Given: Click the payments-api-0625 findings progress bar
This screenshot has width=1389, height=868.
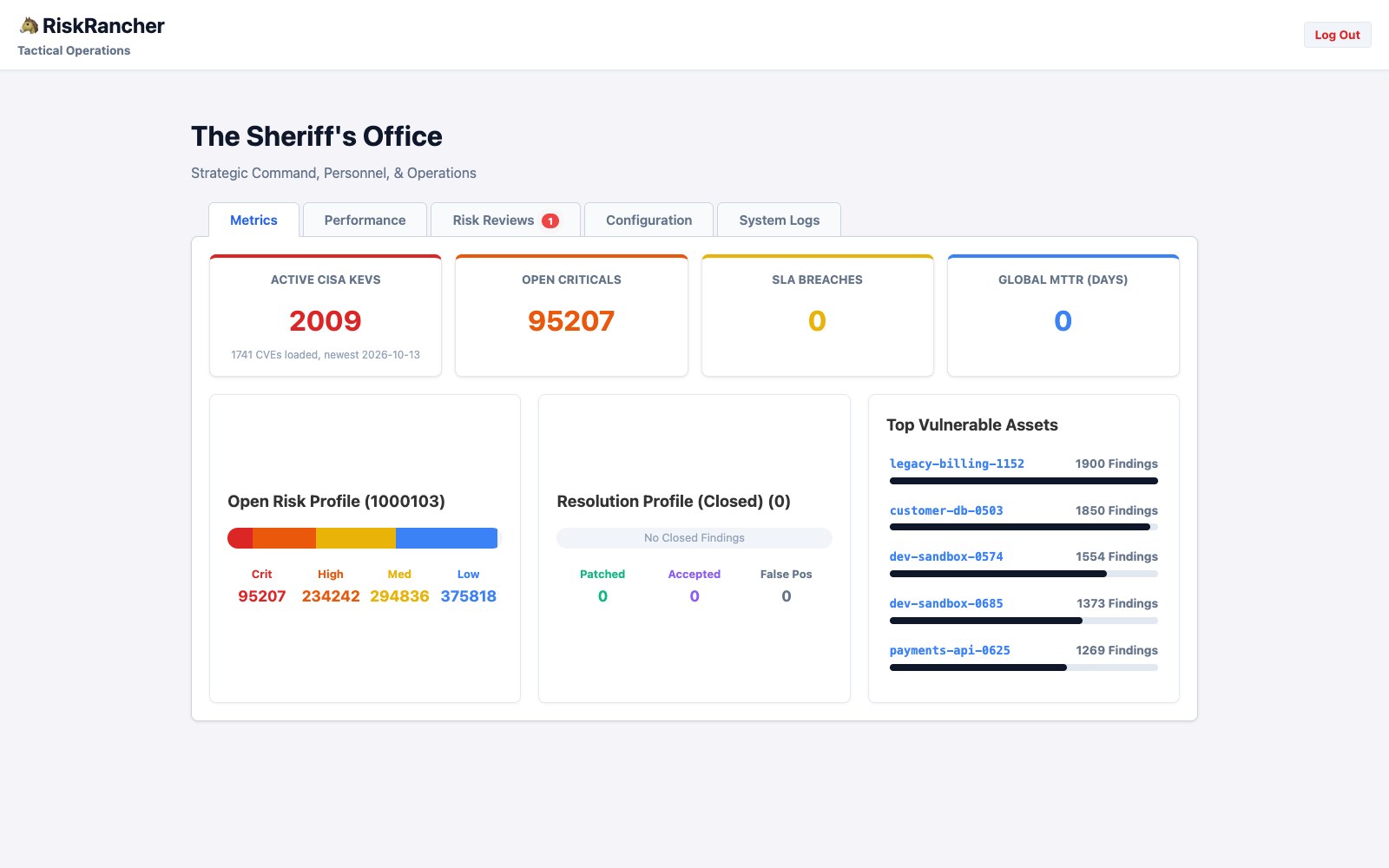Looking at the screenshot, I should click(1024, 667).
